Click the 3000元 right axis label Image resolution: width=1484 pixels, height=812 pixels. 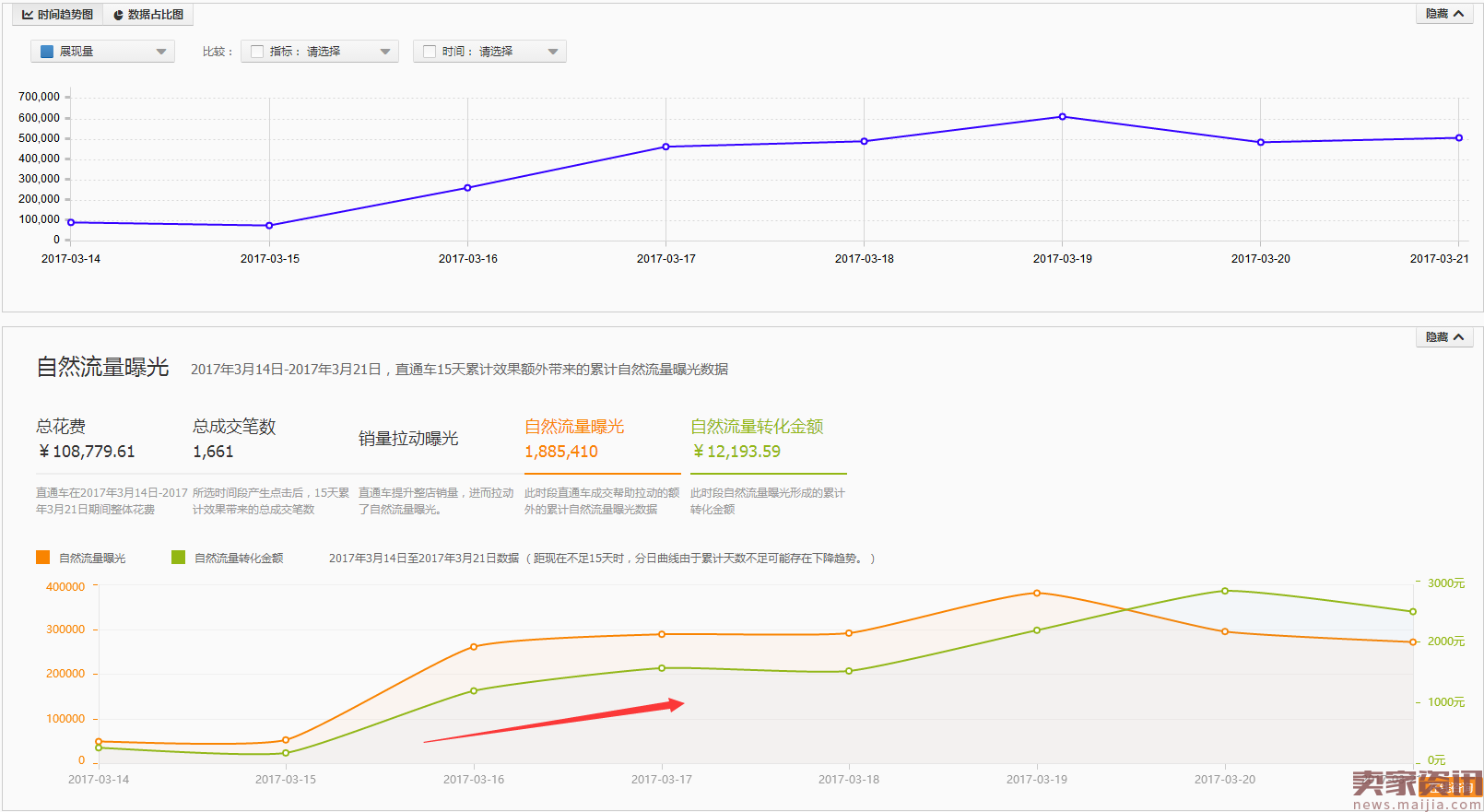[x=1446, y=583]
